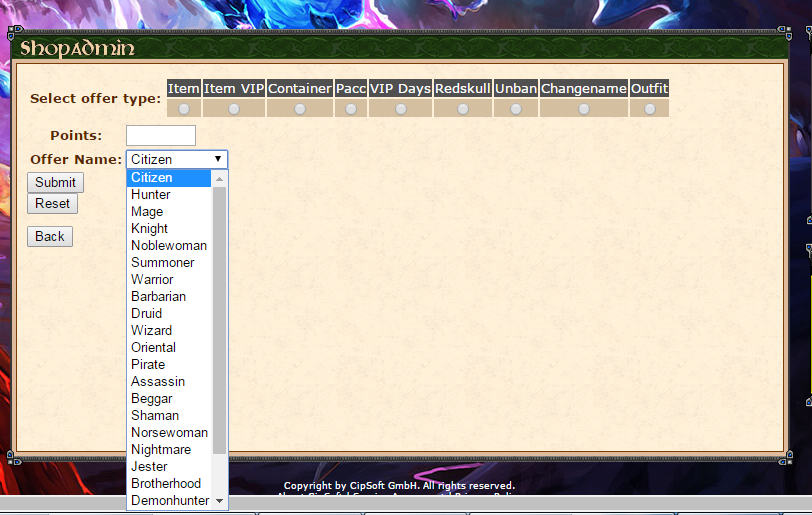The image size is (812, 515).
Task: Pick the Unban offer type radio
Action: [x=516, y=109]
